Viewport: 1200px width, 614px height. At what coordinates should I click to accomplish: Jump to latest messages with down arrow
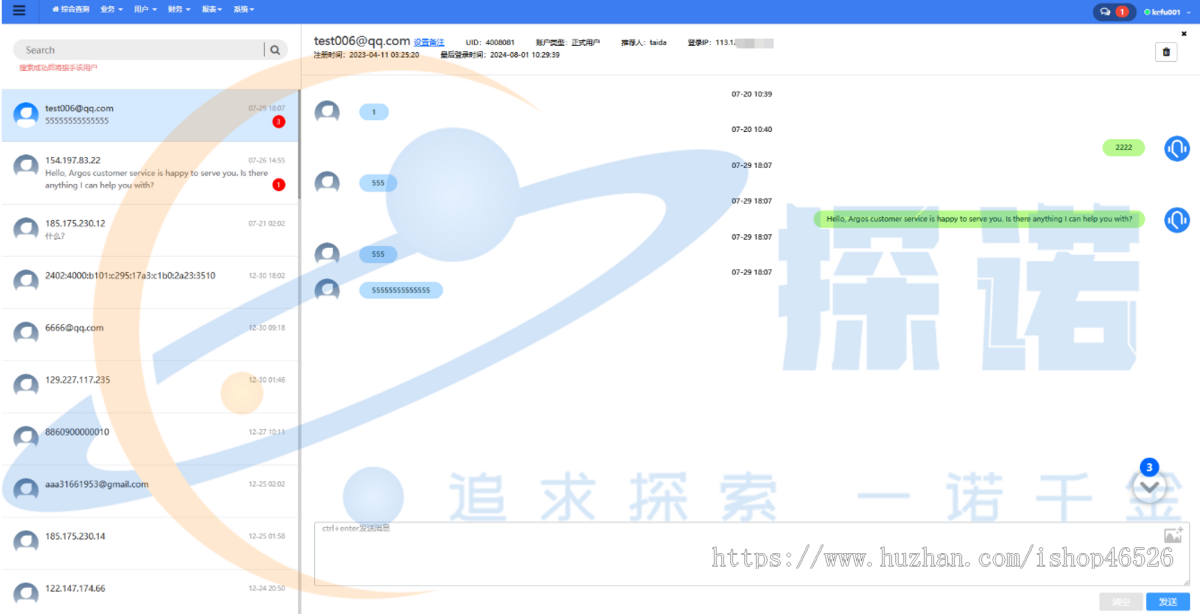(x=1150, y=486)
